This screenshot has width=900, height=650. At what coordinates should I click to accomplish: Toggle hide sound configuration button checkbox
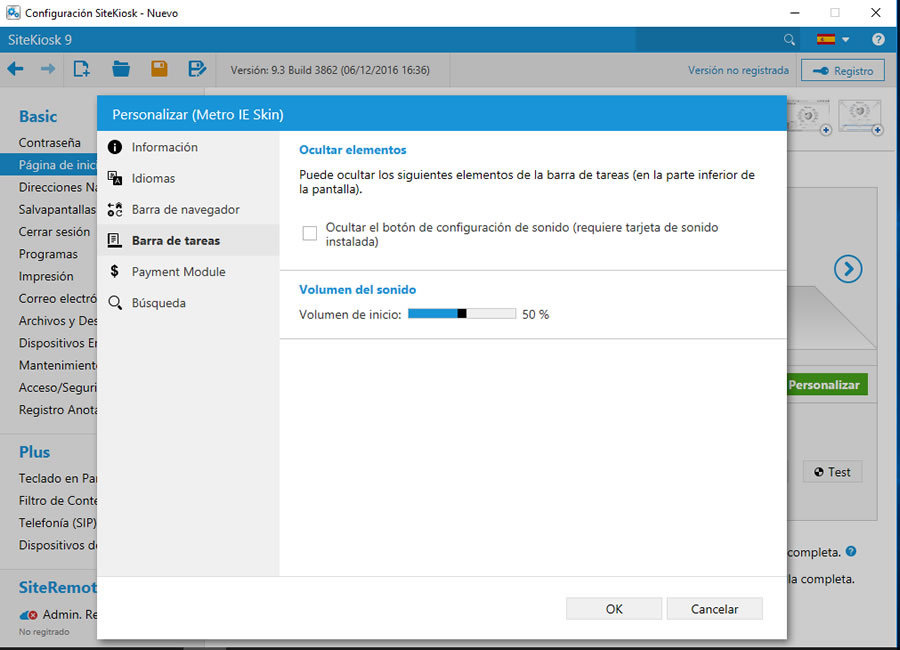[310, 233]
